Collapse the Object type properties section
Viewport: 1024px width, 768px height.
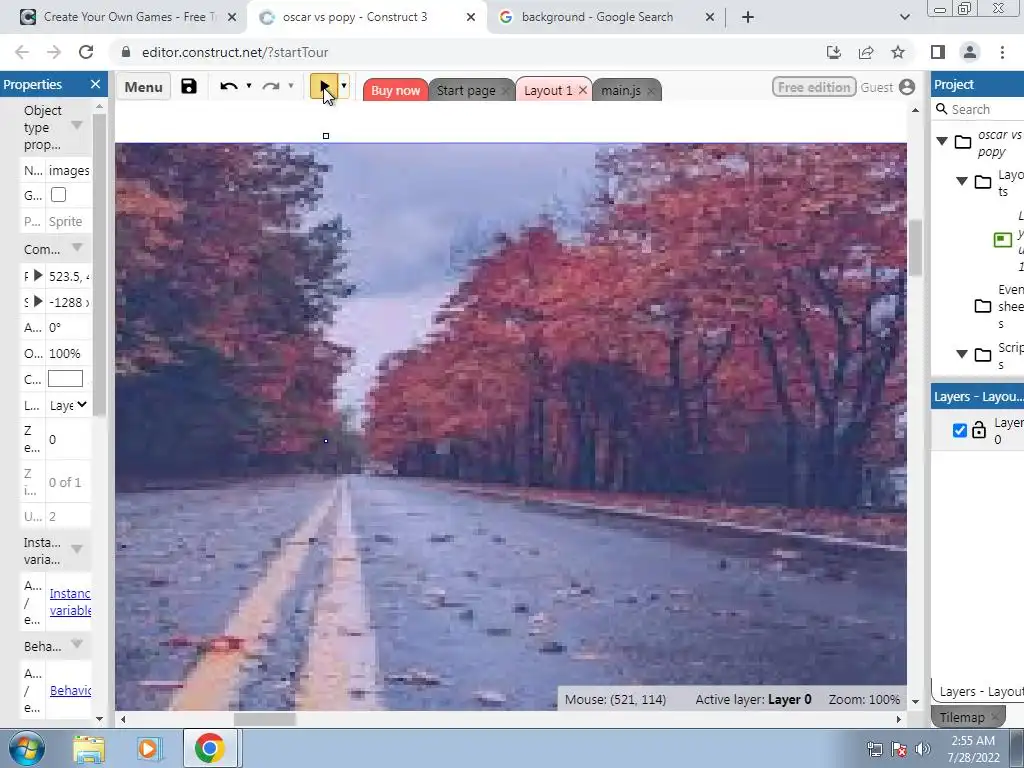76,125
